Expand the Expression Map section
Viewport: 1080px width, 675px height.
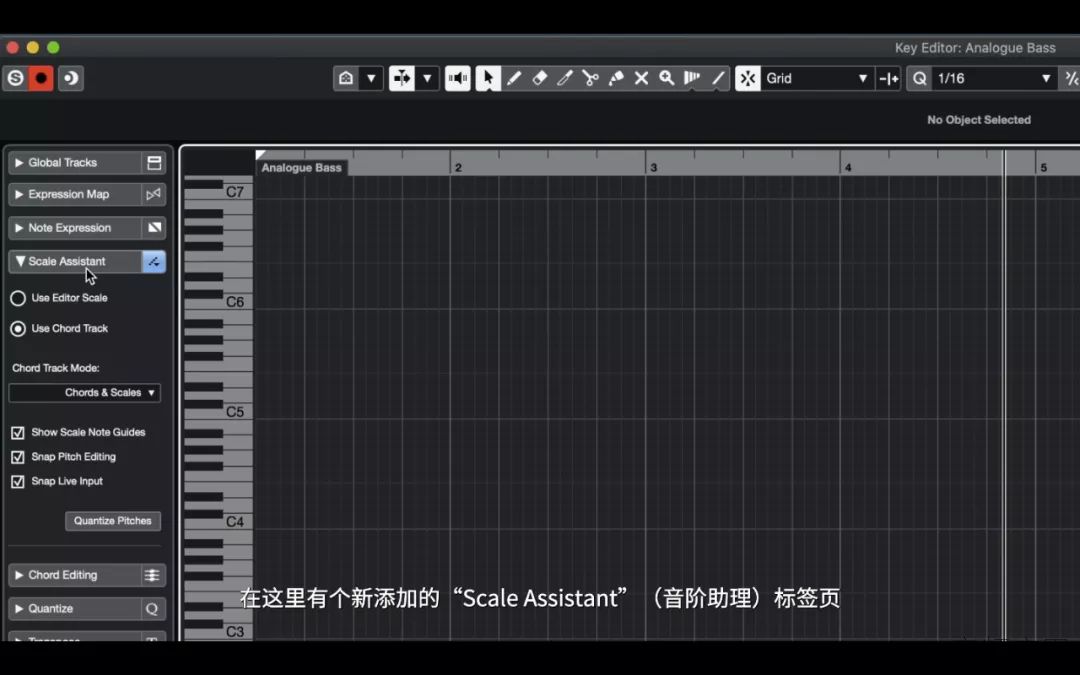click(74, 194)
